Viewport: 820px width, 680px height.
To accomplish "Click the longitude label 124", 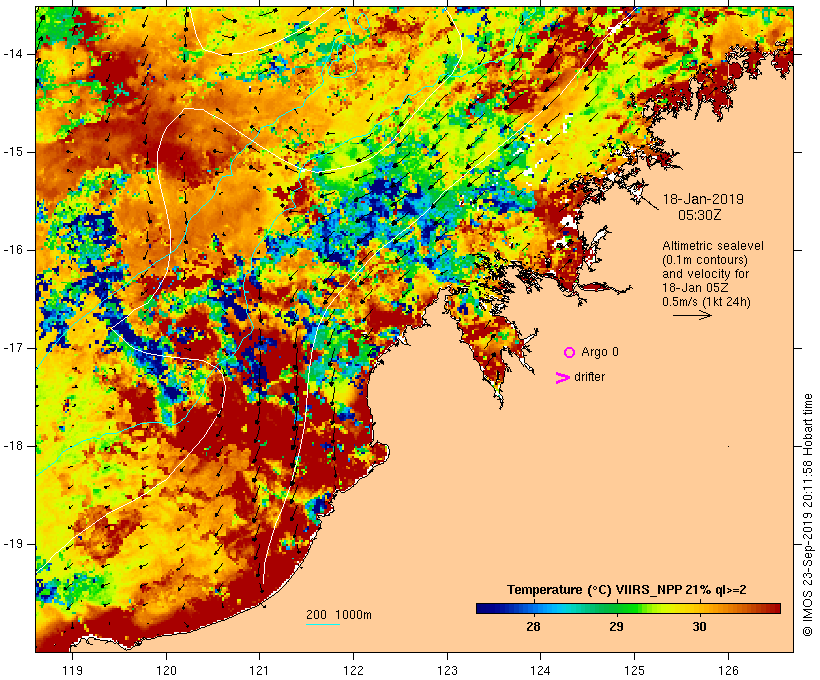I will (541, 670).
